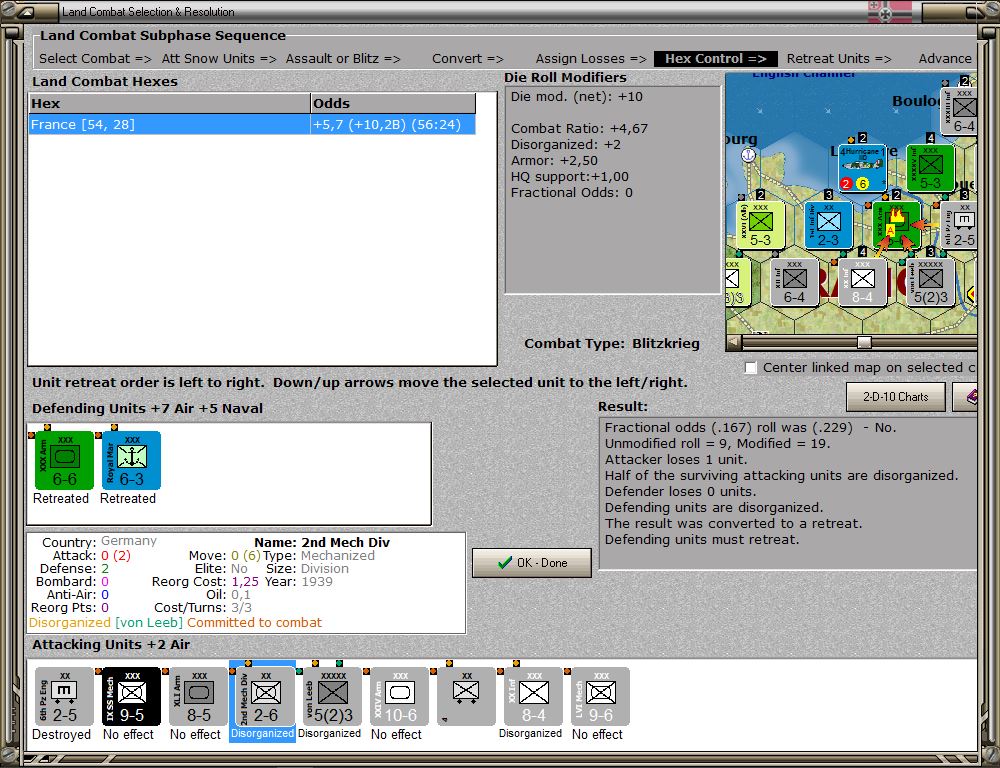Select the blue Royal Mar 6-3 defender

pyautogui.click(x=131, y=460)
